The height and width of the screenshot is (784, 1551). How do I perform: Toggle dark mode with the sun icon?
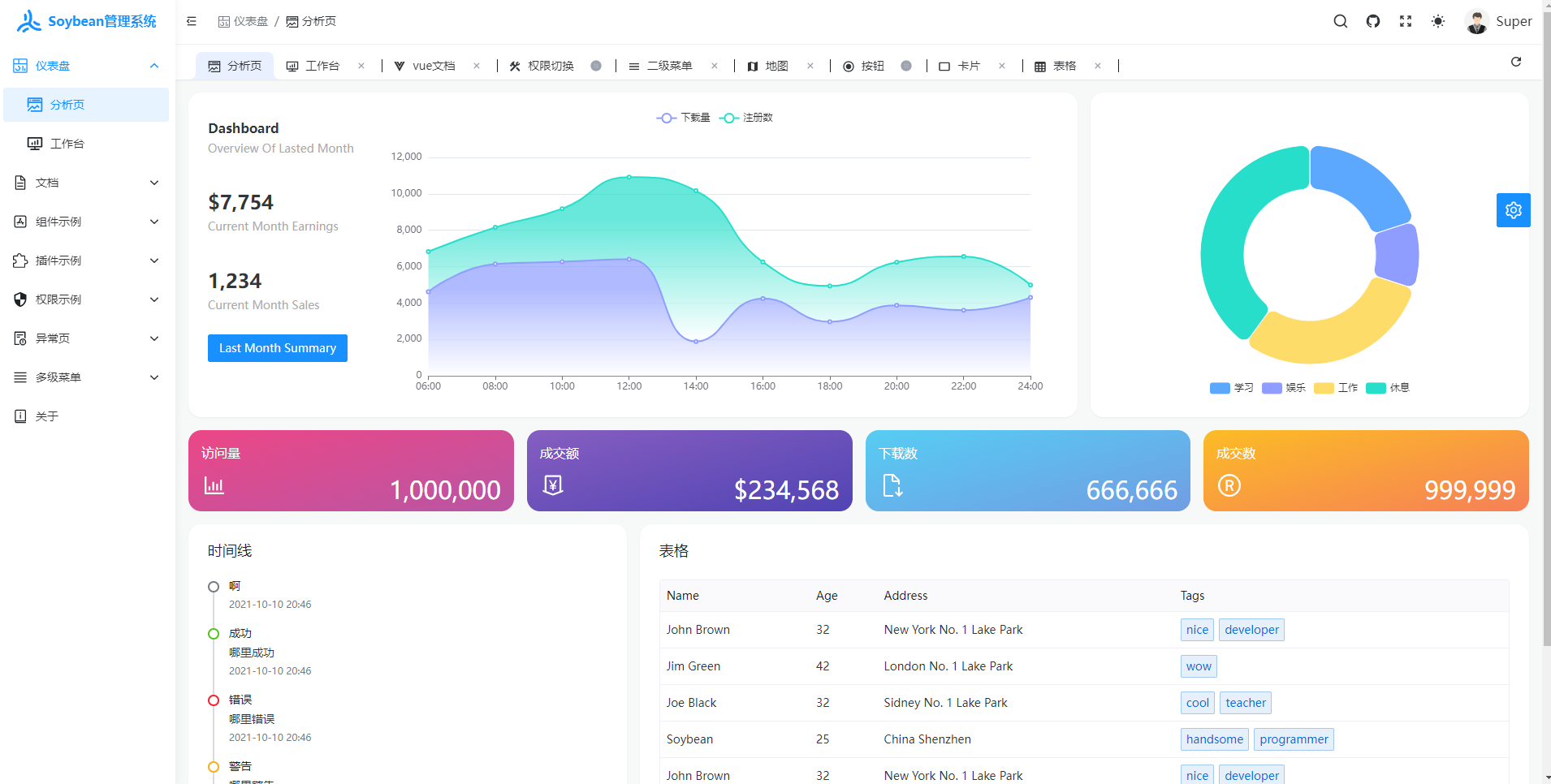(x=1438, y=21)
